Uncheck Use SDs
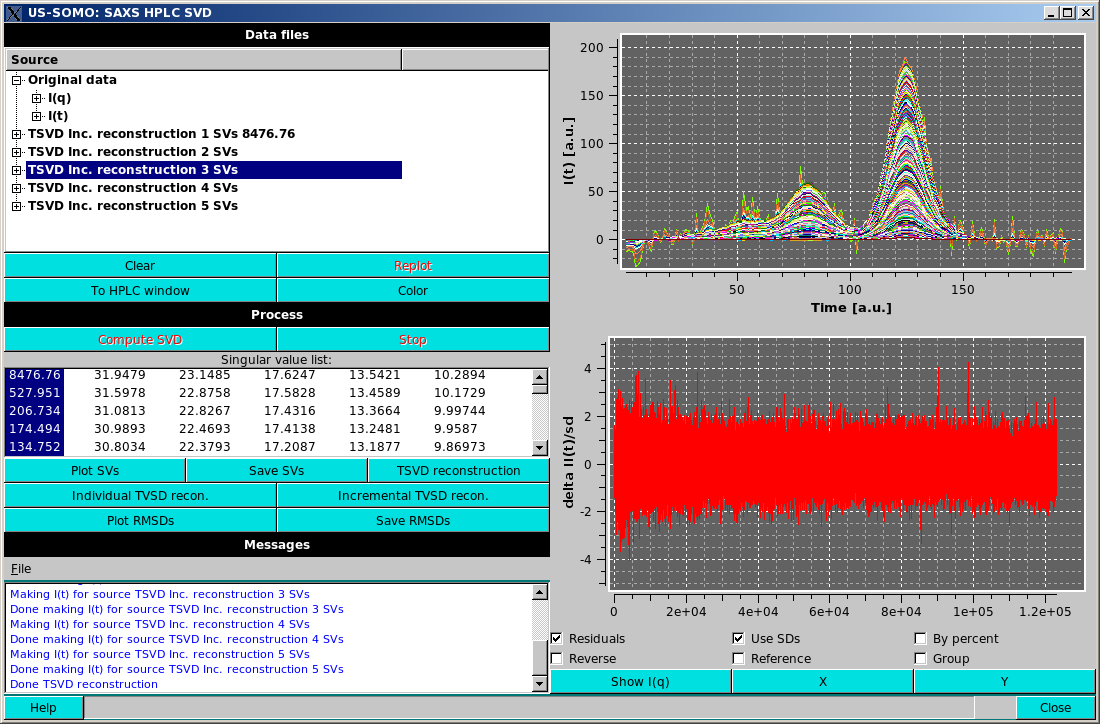This screenshot has height=724, width=1100. 737,638
